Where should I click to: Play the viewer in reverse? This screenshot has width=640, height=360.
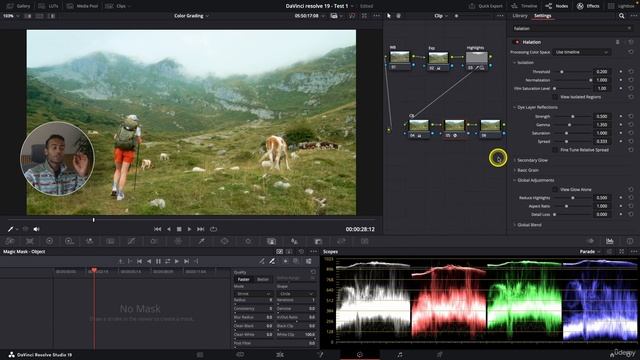click(x=169, y=229)
